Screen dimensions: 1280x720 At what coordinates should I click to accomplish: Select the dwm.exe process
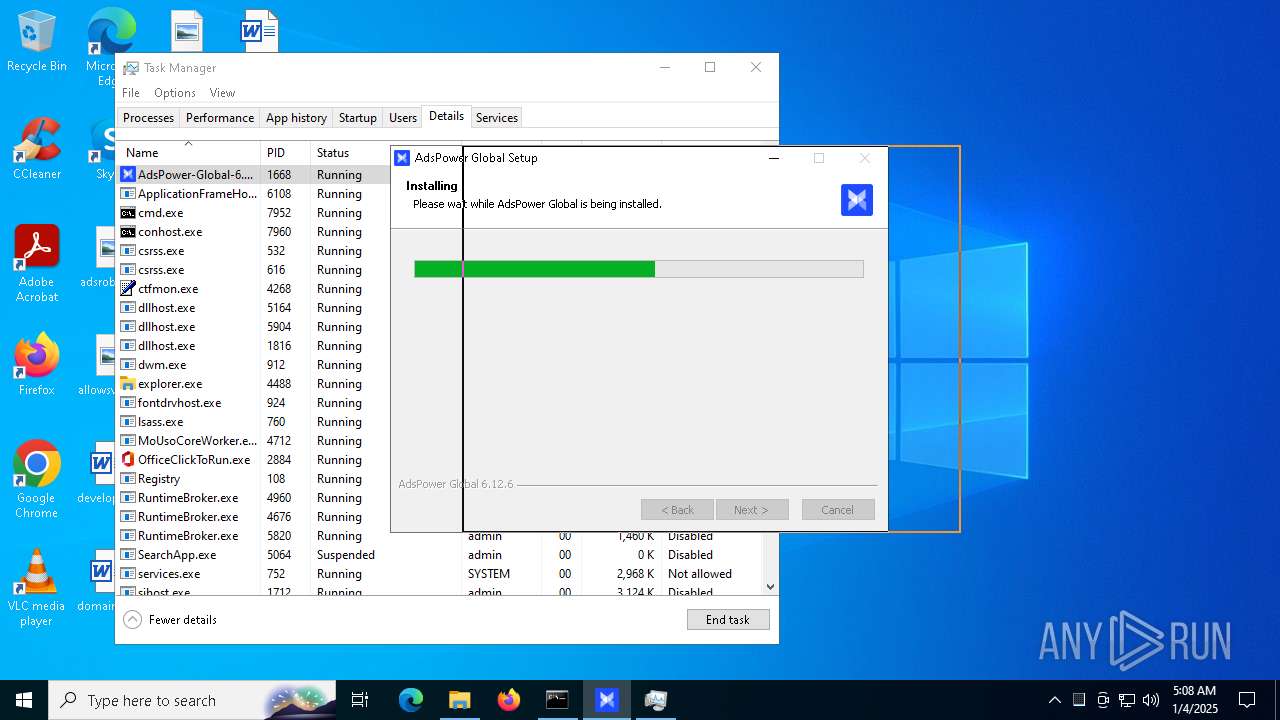[254, 365]
